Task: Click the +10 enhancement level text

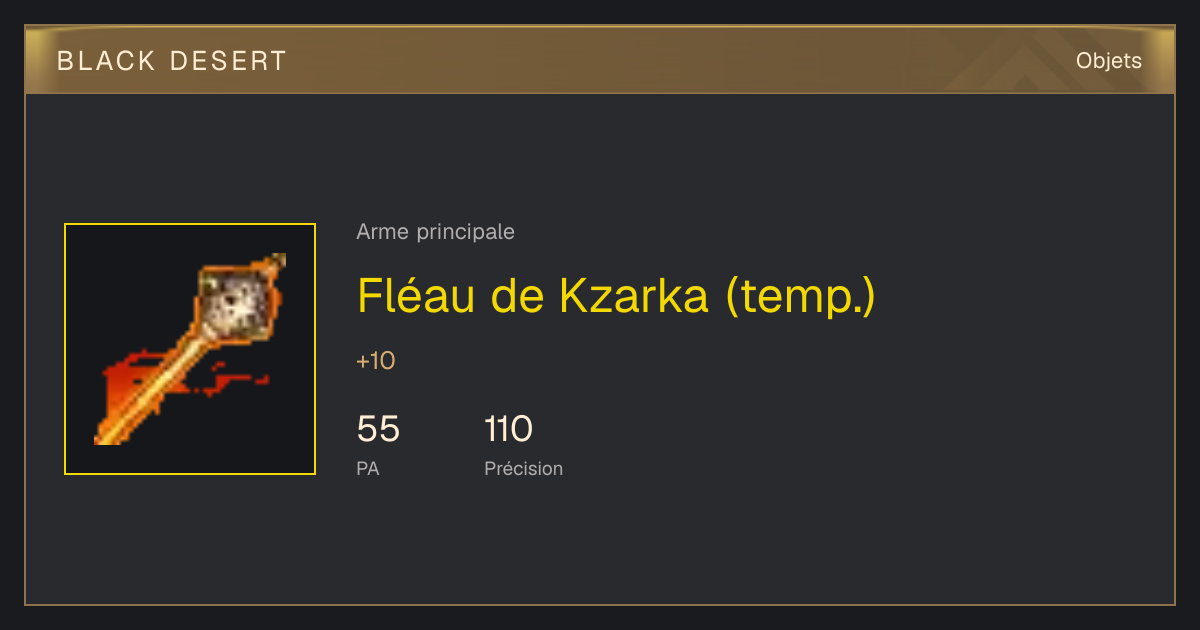Action: click(376, 361)
